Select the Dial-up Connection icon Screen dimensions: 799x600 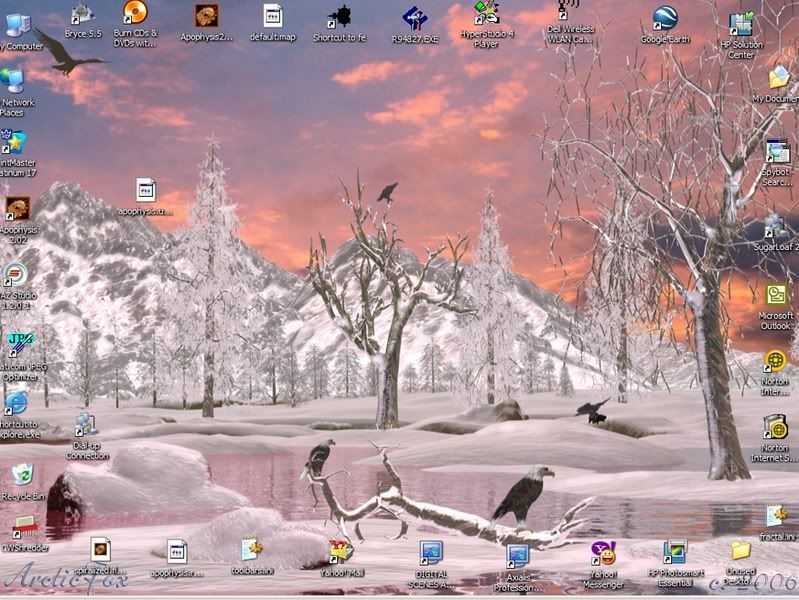[x=87, y=426]
